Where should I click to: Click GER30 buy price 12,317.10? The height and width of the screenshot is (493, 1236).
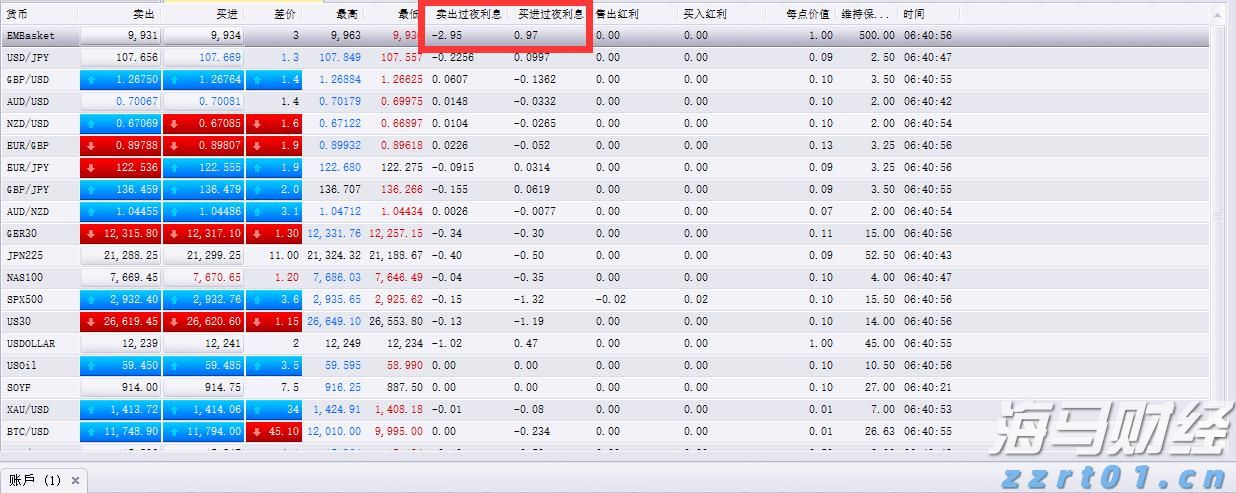click(203, 233)
